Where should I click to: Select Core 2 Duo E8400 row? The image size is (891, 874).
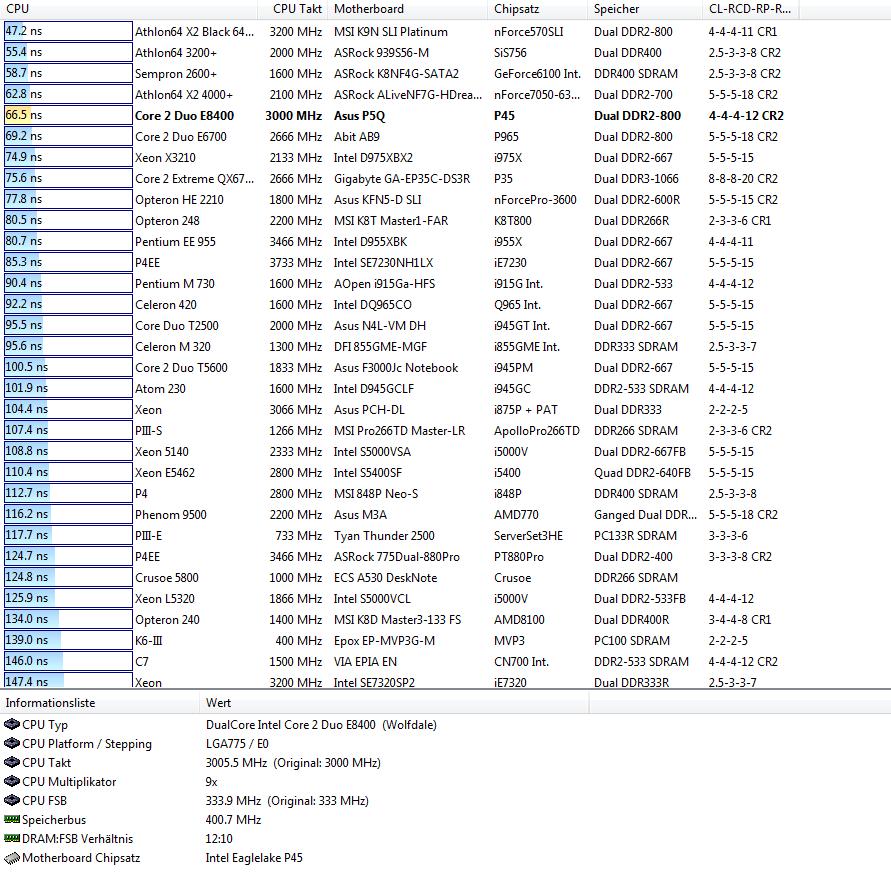pos(398,116)
